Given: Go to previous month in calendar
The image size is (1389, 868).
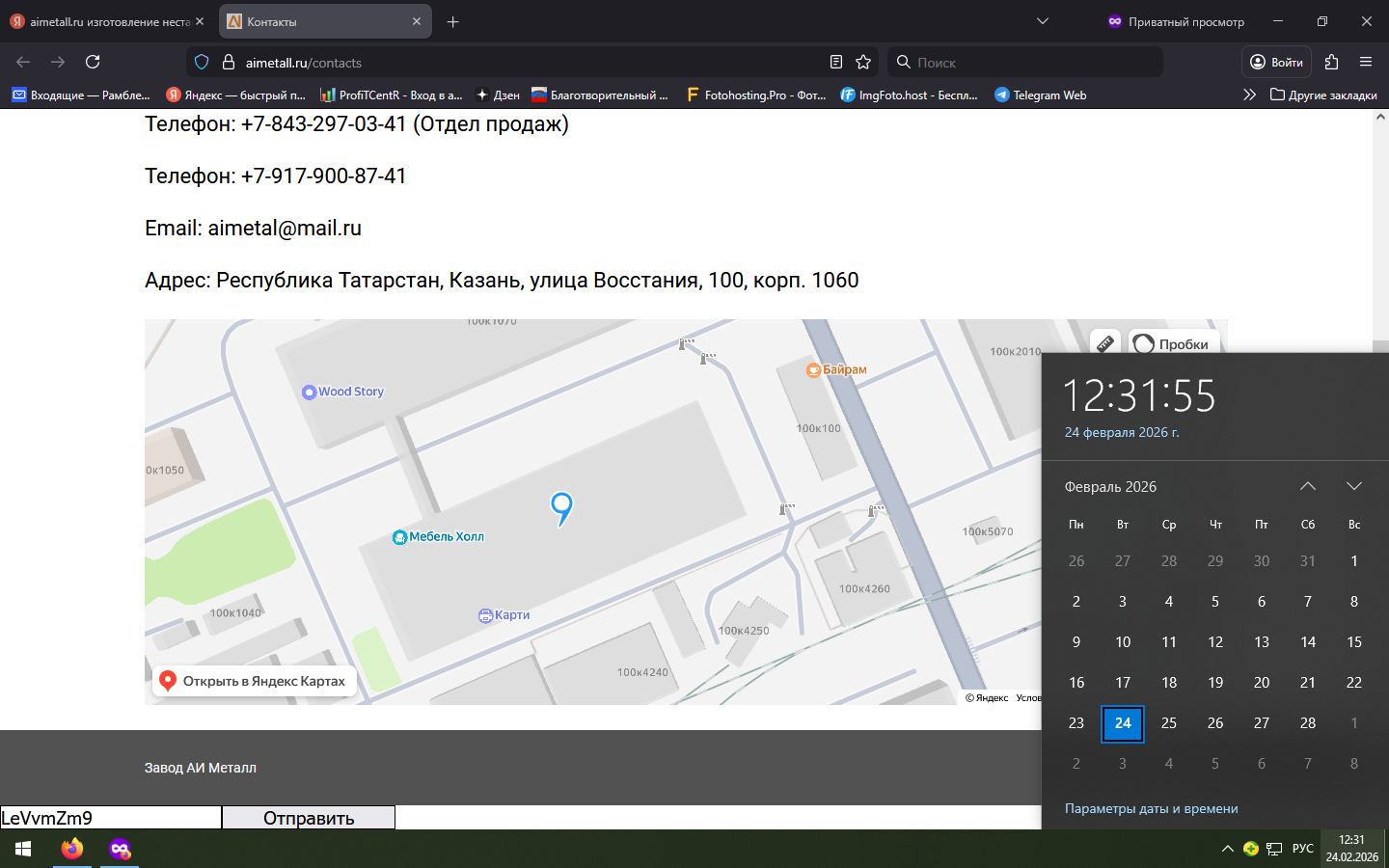Looking at the screenshot, I should point(1307,486).
